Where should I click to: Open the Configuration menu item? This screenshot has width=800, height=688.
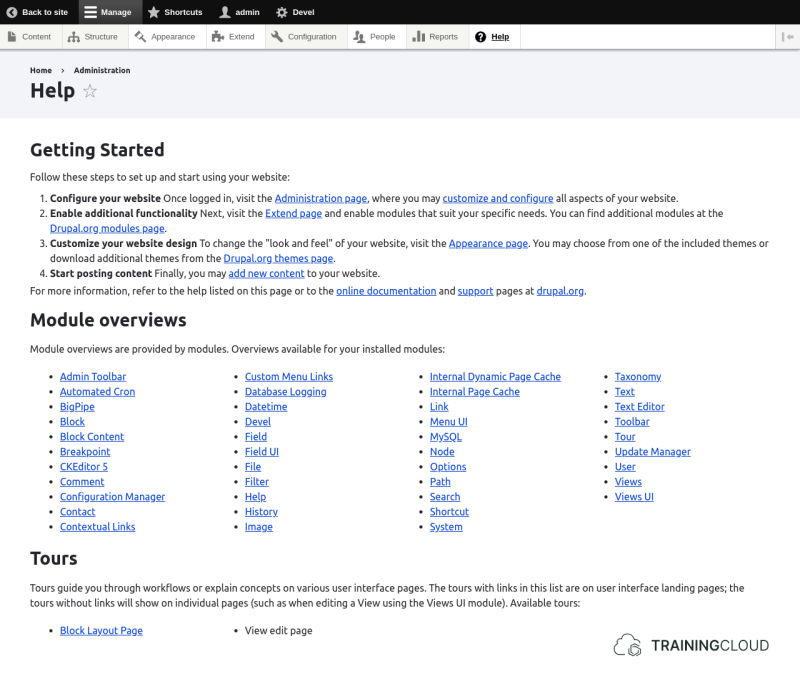pyautogui.click(x=304, y=37)
